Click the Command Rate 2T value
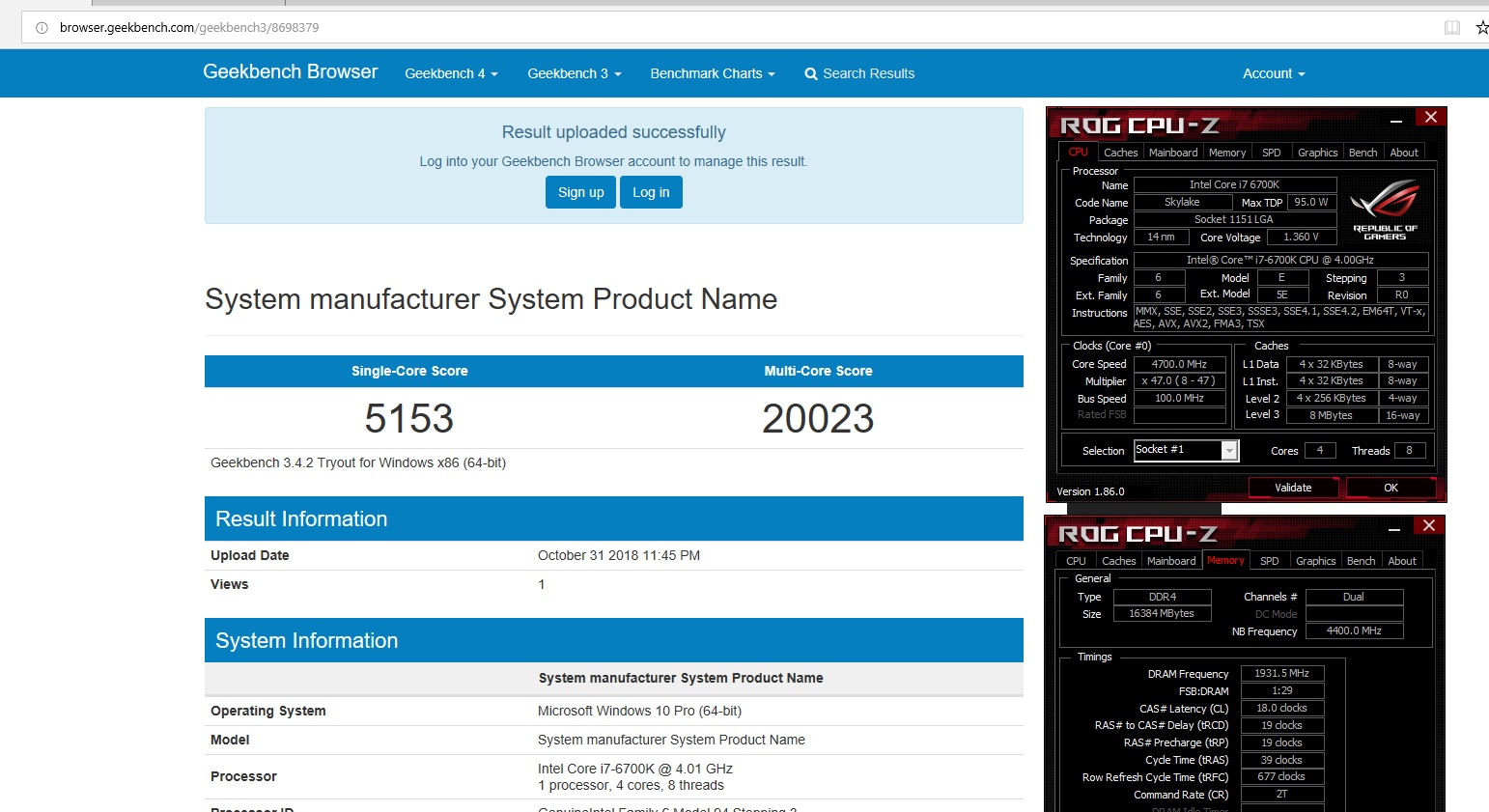 (x=1281, y=794)
